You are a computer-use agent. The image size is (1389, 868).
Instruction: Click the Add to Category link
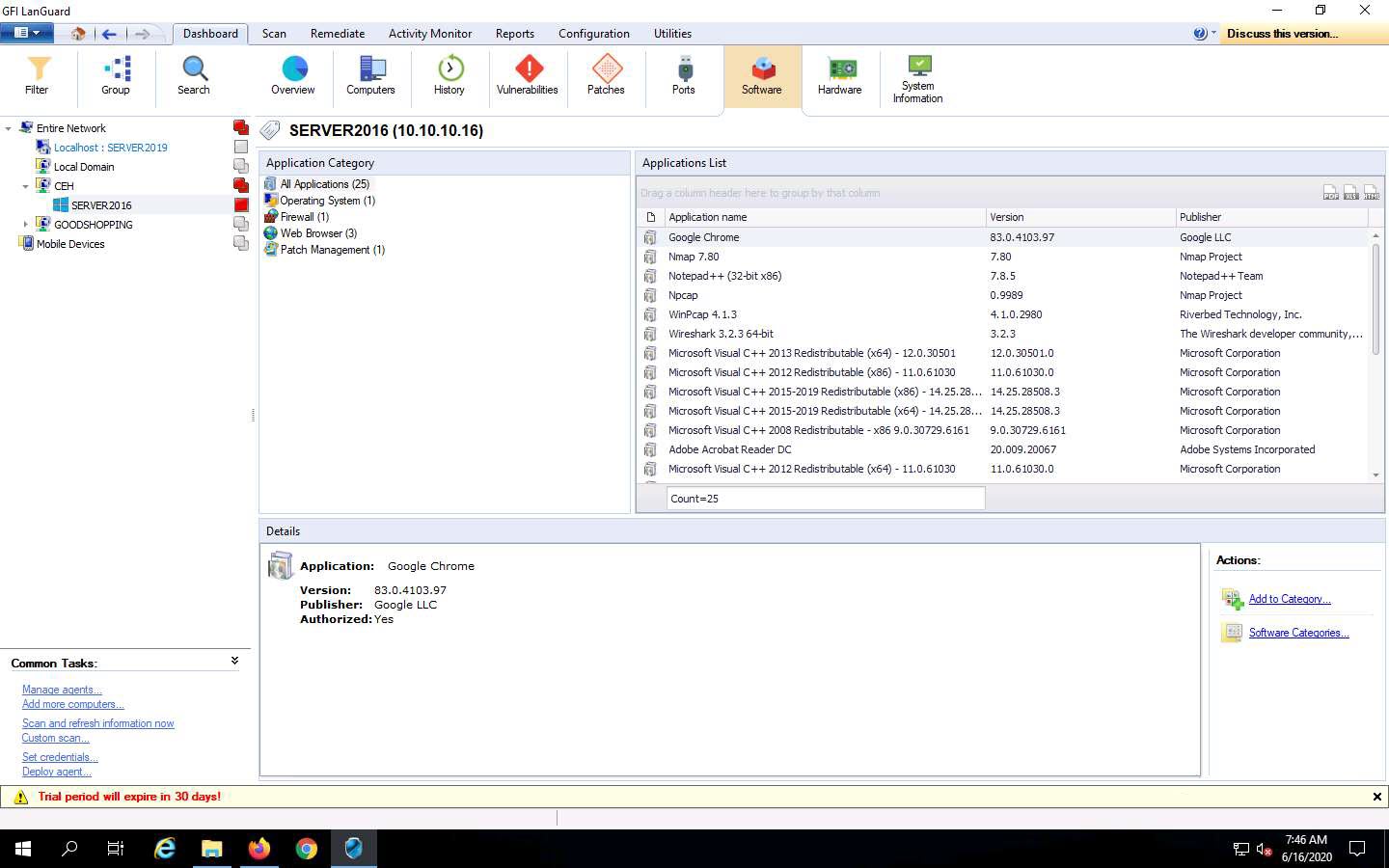pyautogui.click(x=1290, y=599)
